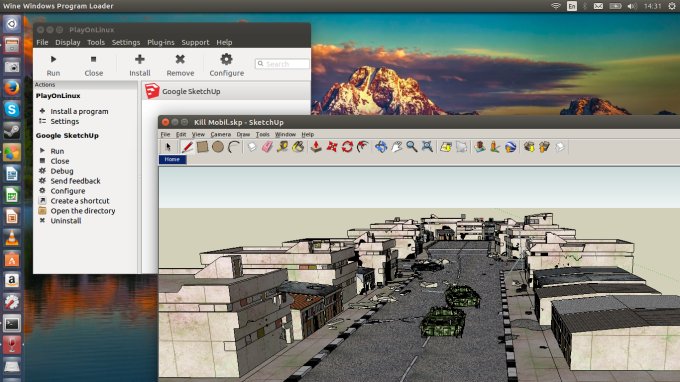
Task: Open the PlayOnLinux Display menu
Action: point(68,42)
